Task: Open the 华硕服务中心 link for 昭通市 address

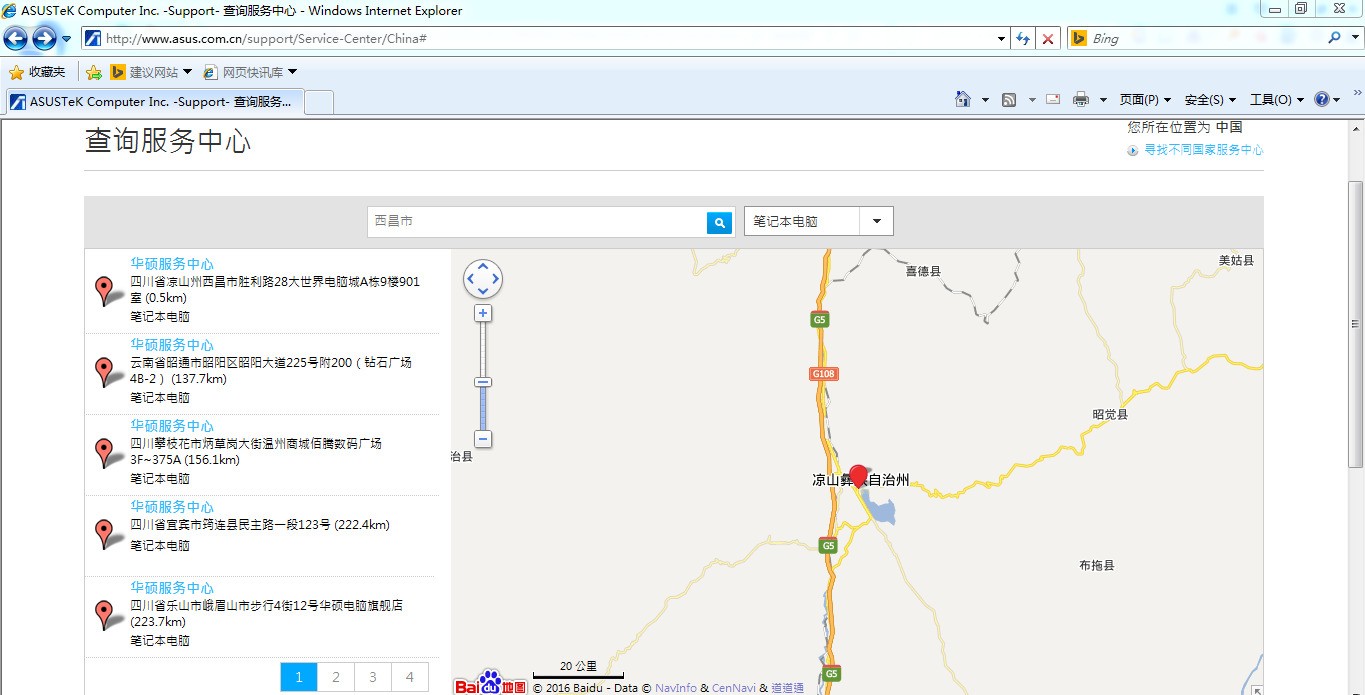Action: click(x=172, y=345)
